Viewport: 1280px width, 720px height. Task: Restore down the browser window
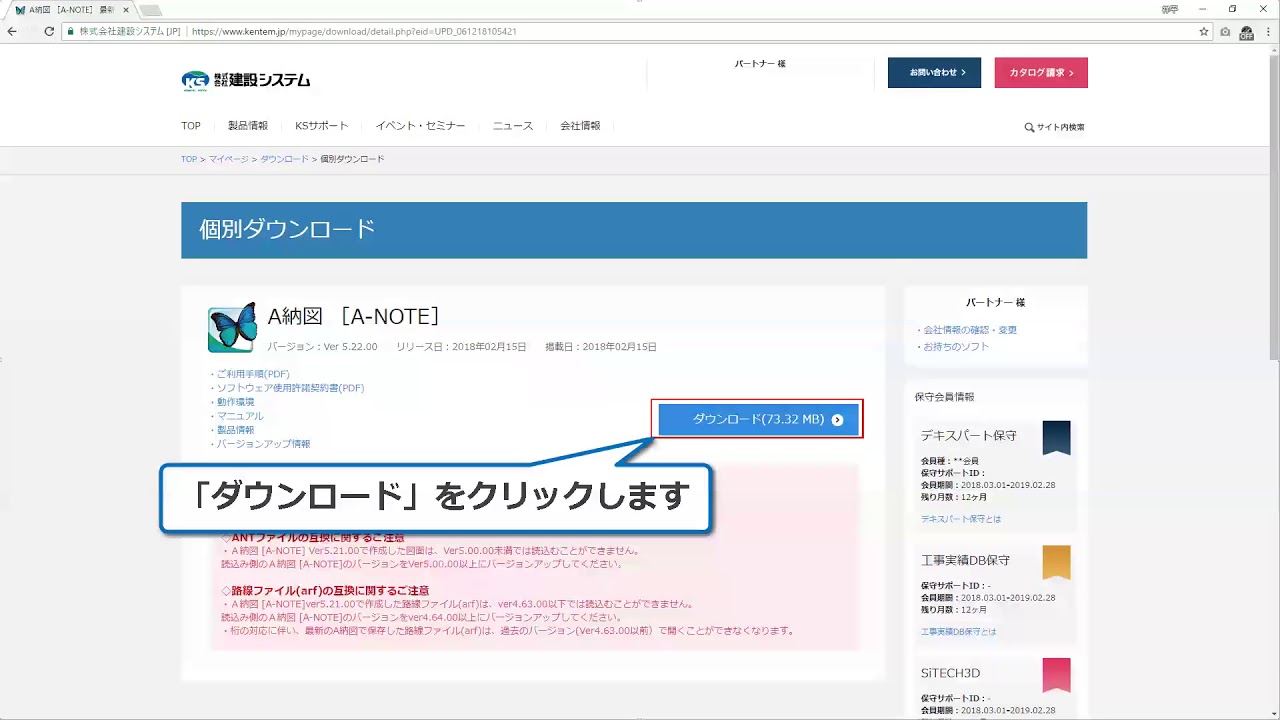click(x=1232, y=9)
